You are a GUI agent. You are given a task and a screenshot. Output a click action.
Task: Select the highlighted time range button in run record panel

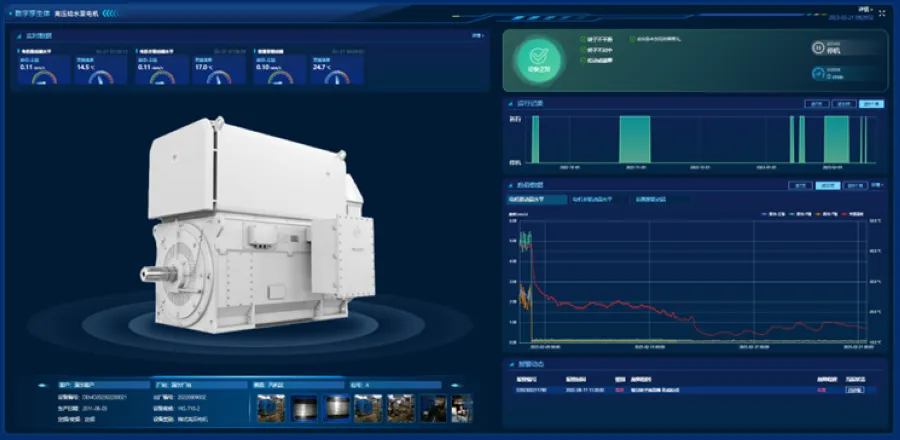tap(871, 104)
